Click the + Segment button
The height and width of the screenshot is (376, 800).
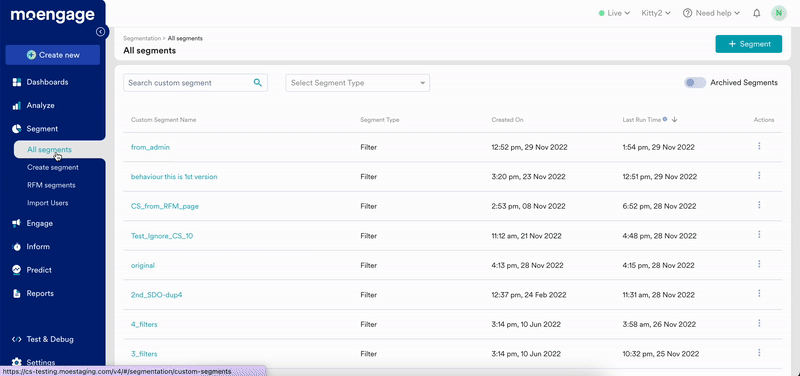pos(748,44)
